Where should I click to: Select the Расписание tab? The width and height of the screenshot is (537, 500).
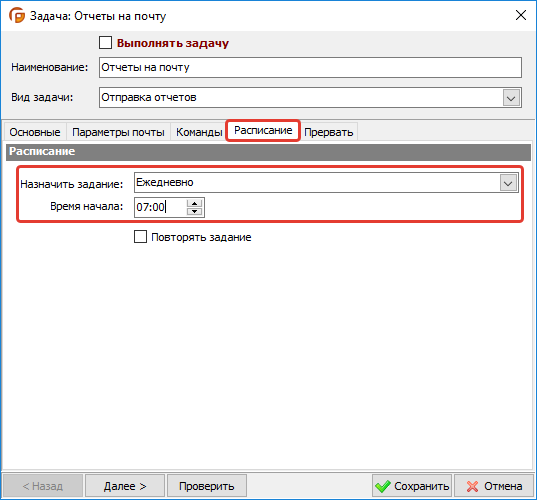click(x=263, y=130)
